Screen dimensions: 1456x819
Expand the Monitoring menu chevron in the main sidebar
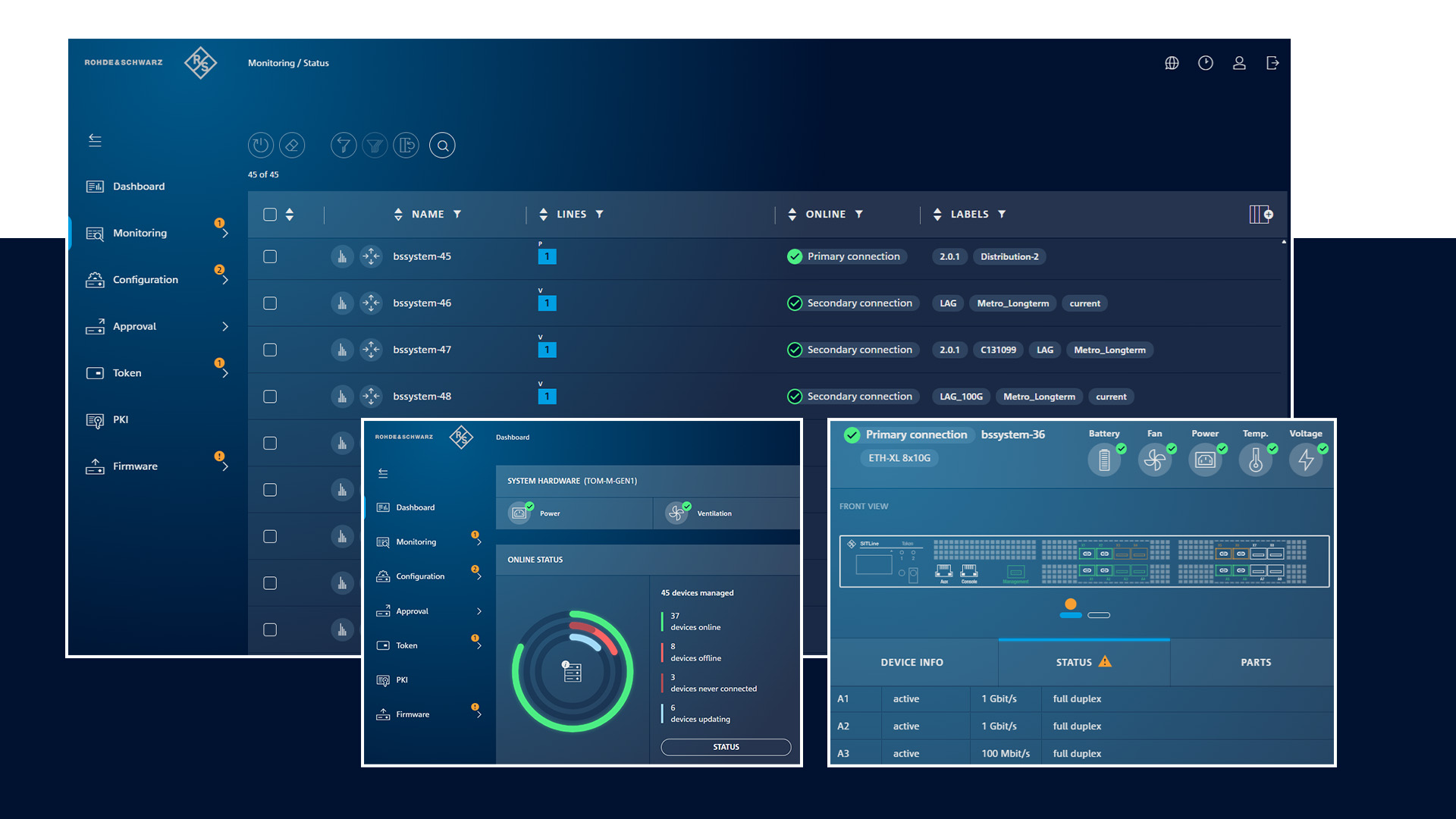coord(225,234)
